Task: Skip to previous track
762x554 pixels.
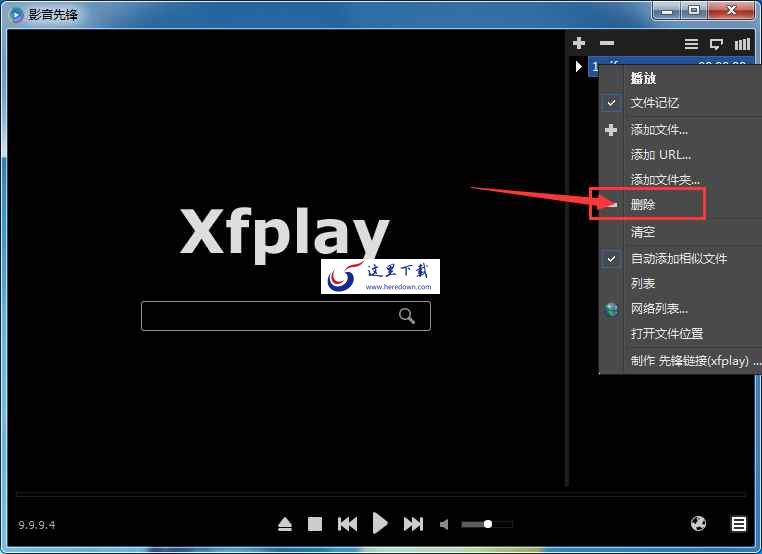Action: 347,524
